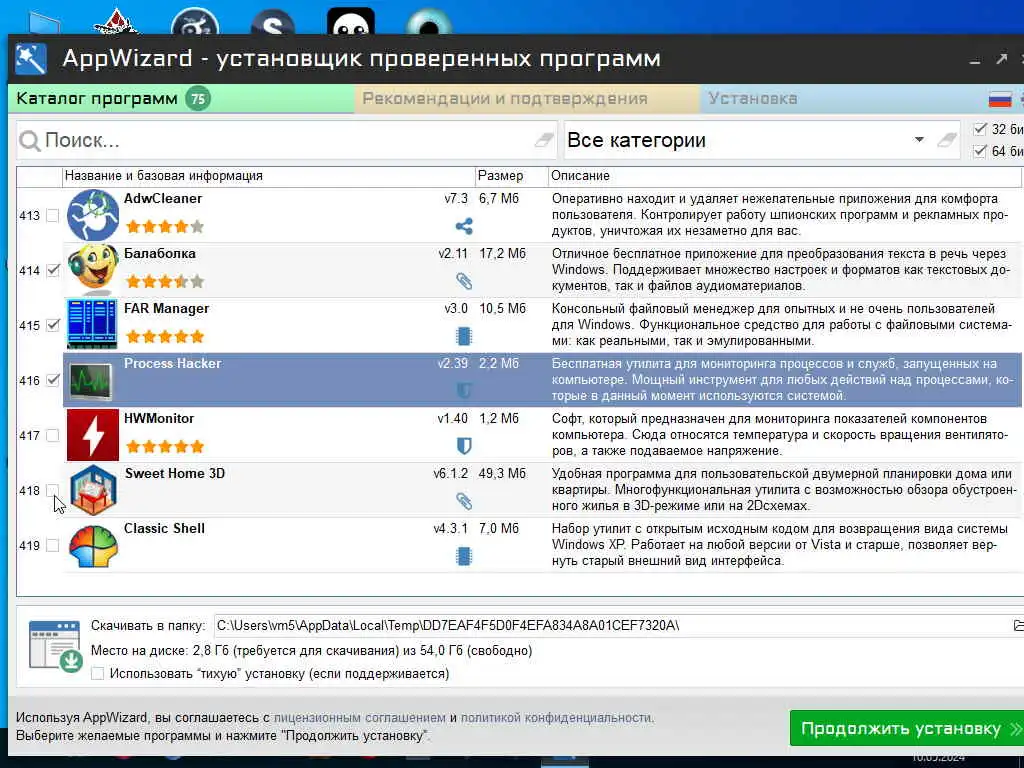
Task: Switch to Каталог программ tab
Action: pos(181,99)
